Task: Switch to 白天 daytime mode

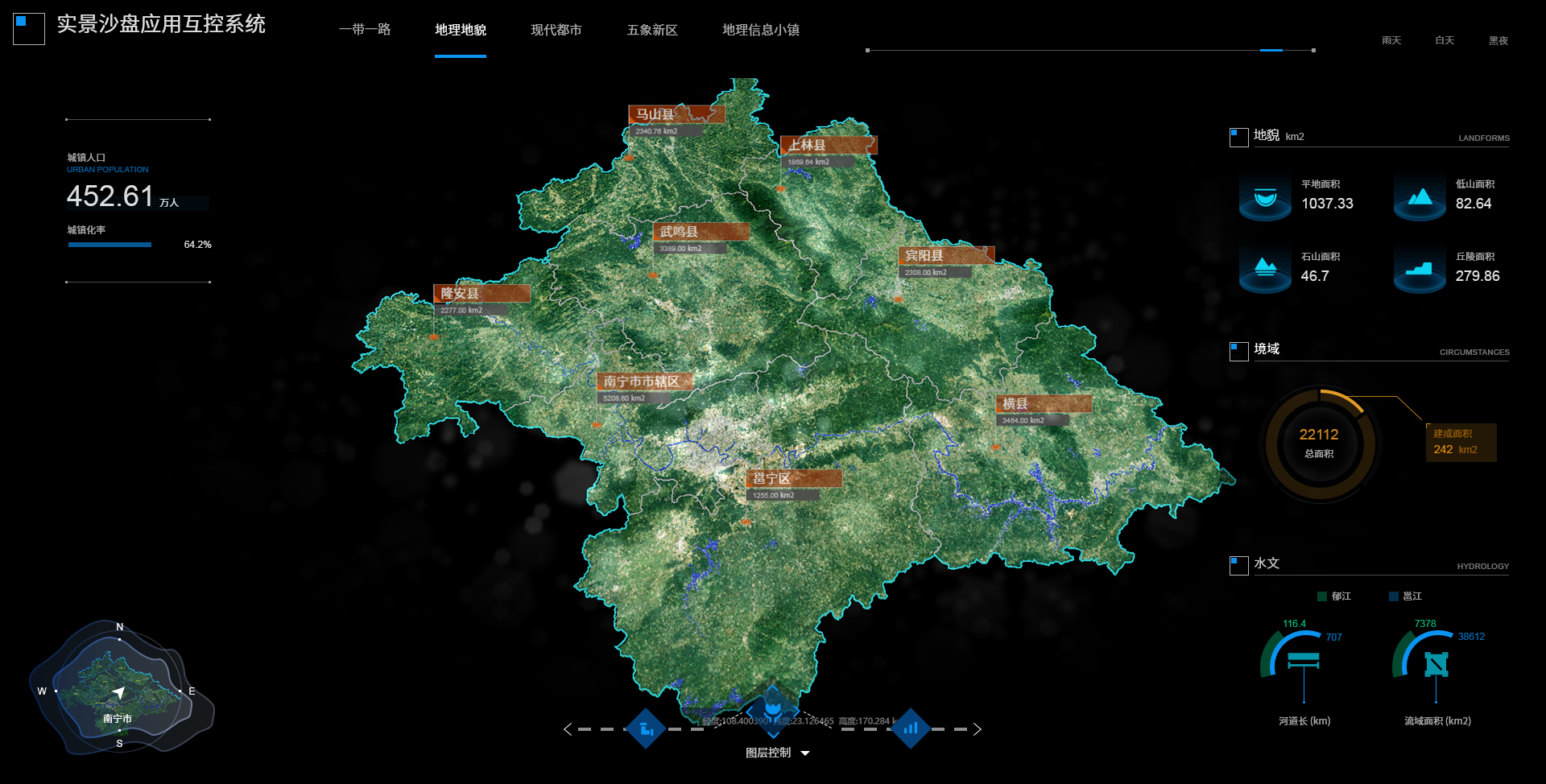Action: tap(1445, 40)
